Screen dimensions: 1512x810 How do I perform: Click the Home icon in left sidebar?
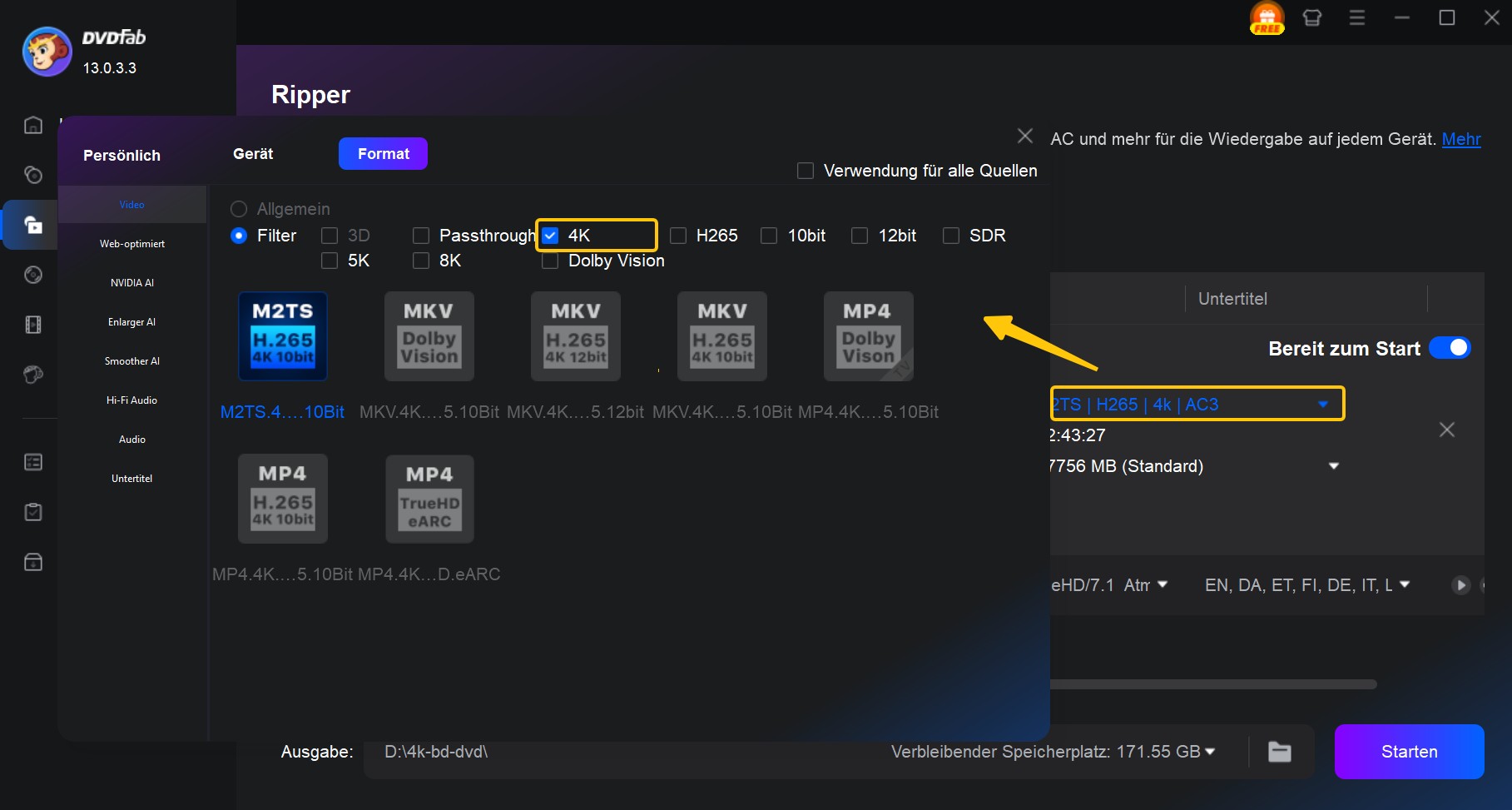click(x=33, y=125)
